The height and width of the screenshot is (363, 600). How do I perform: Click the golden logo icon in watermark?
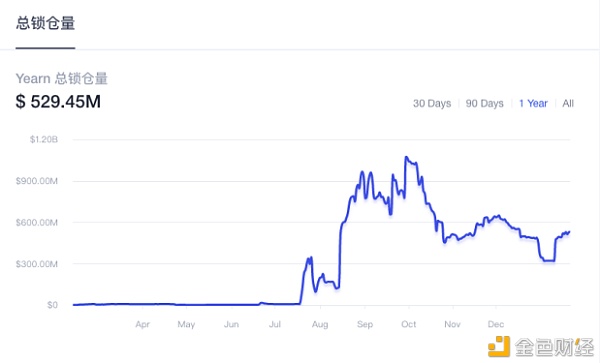[499, 346]
